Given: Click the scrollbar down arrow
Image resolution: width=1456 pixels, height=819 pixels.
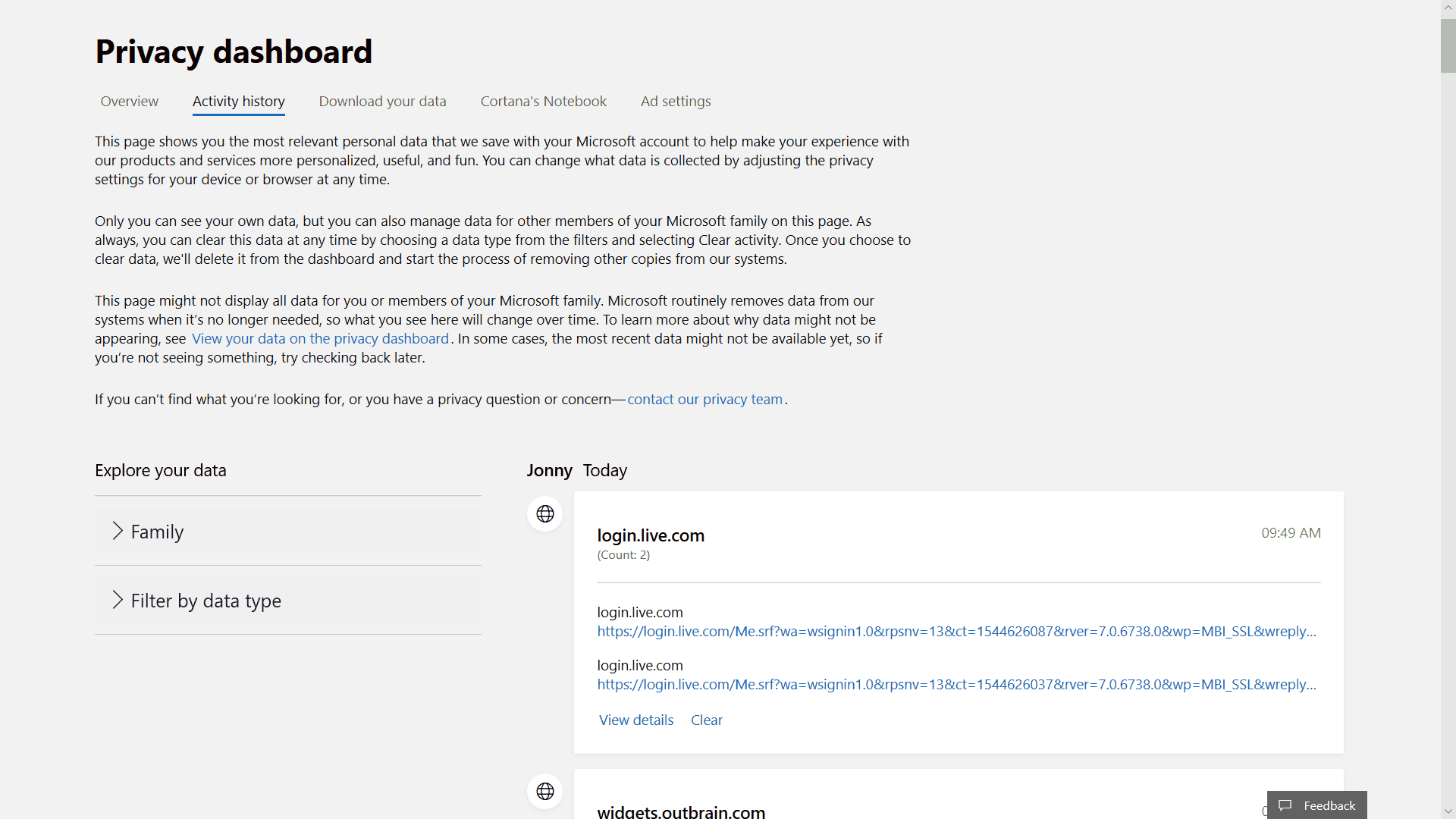Looking at the screenshot, I should click(1448, 811).
